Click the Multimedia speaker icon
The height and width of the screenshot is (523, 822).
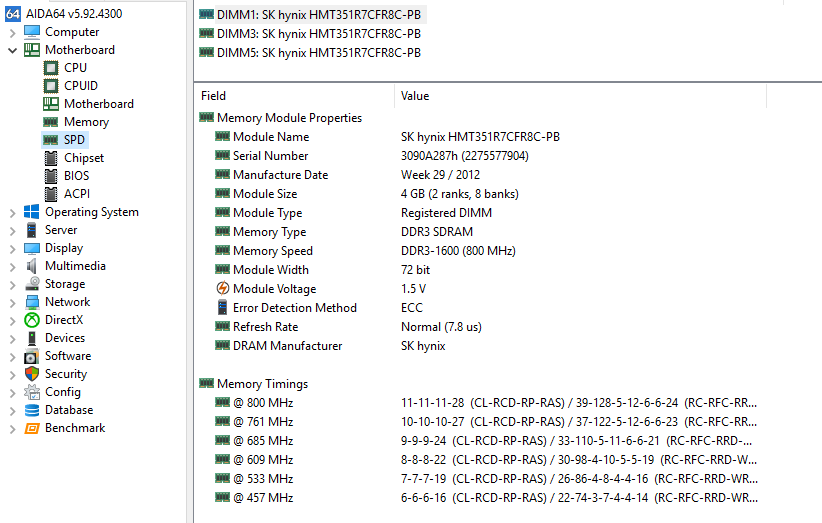(31, 266)
